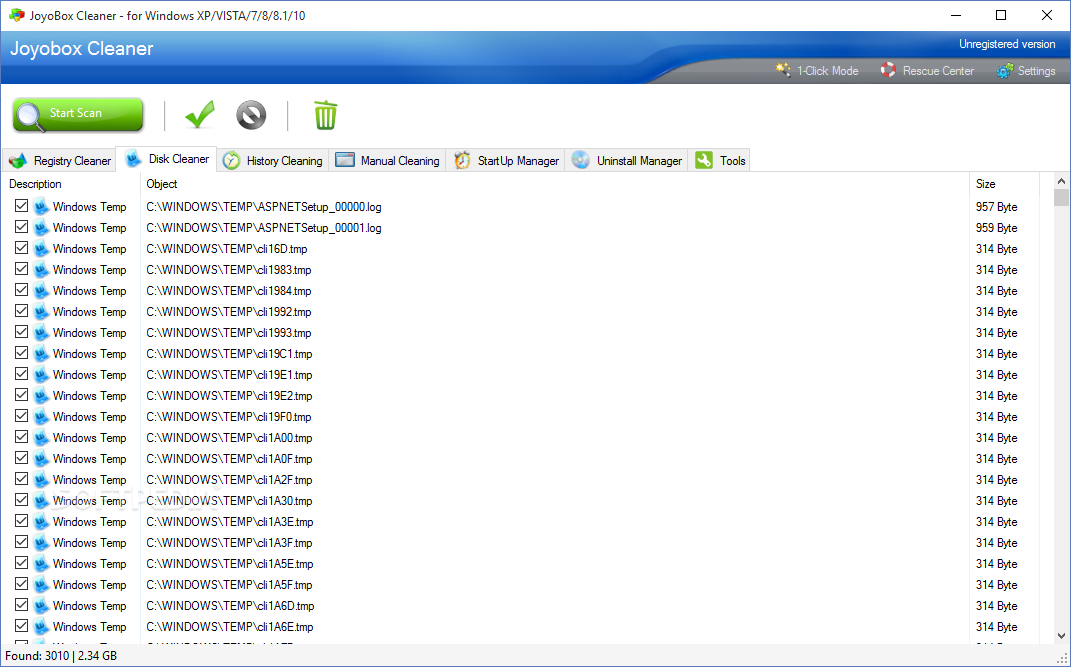Toggle the checkbox for cli1A3F.tmp
1071x667 pixels.
coord(21,542)
